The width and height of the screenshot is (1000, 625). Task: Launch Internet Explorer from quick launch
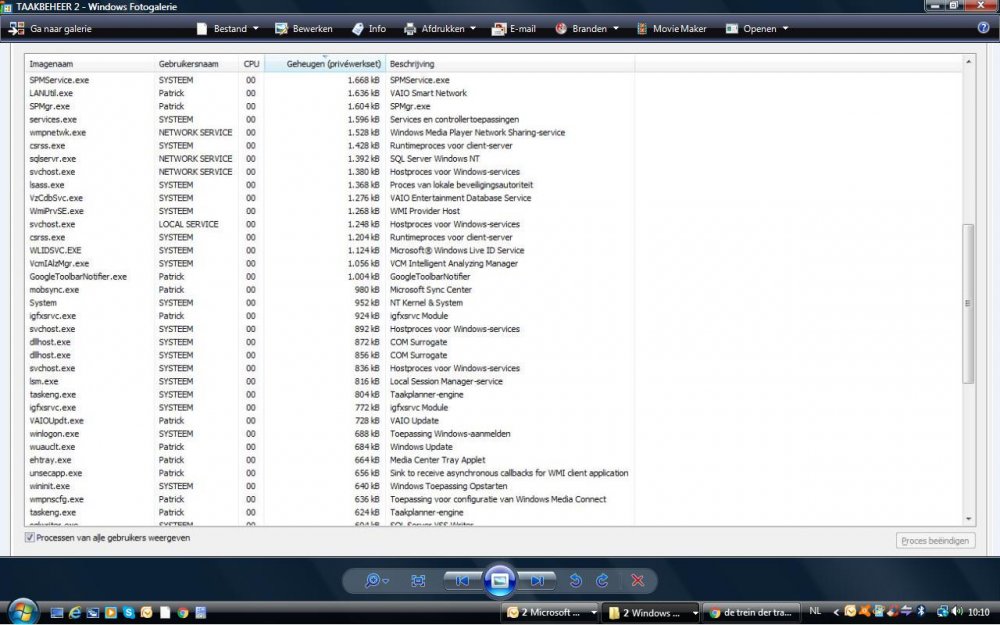pyautogui.click(x=75, y=612)
